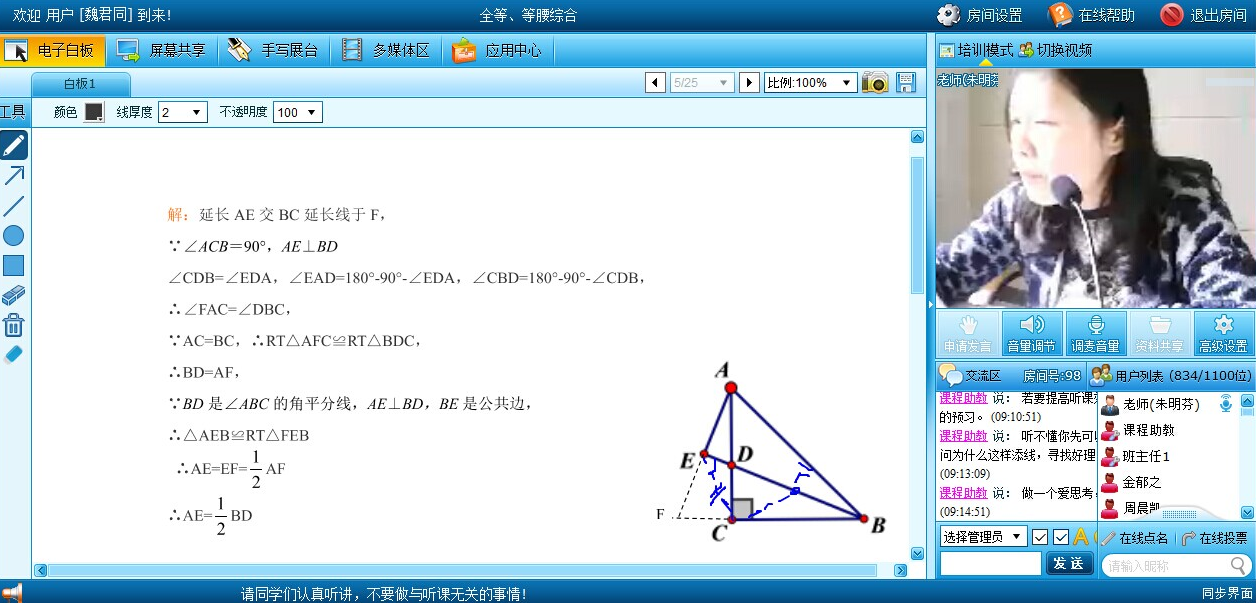Click whiteboard scroll-down arrow button
The width and height of the screenshot is (1256, 603).
click(x=916, y=553)
